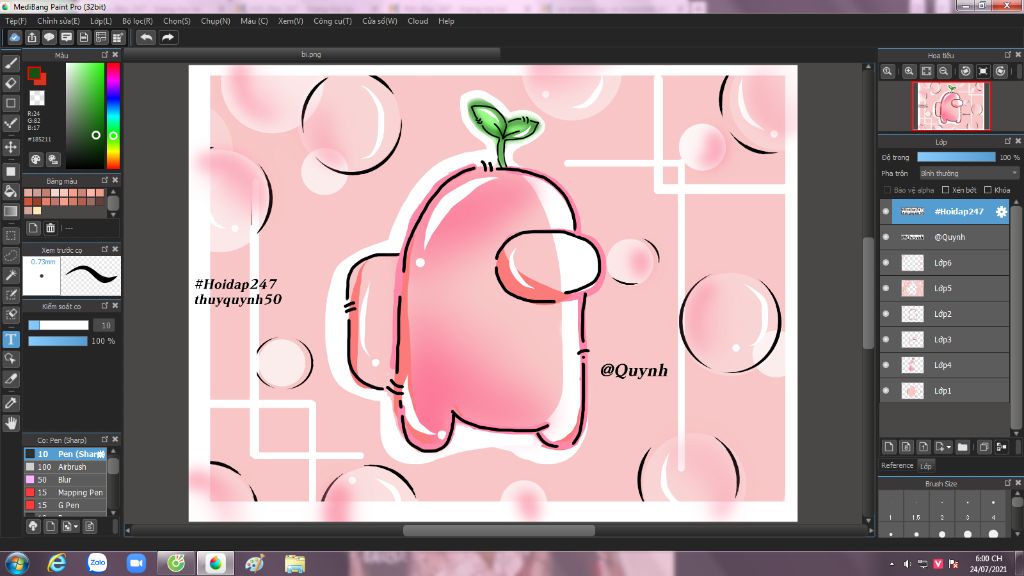1024x576 pixels.
Task: Toggle the Xén bớt checkbox
Action: pyautogui.click(x=945, y=190)
